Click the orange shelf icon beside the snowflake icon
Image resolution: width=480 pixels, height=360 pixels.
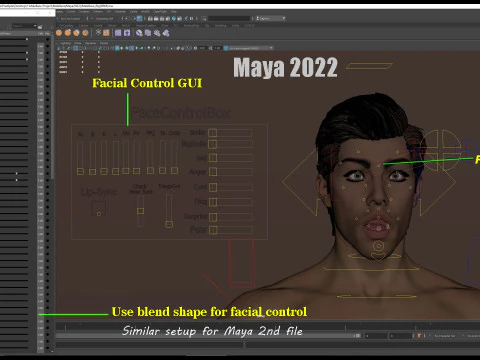[106, 33]
